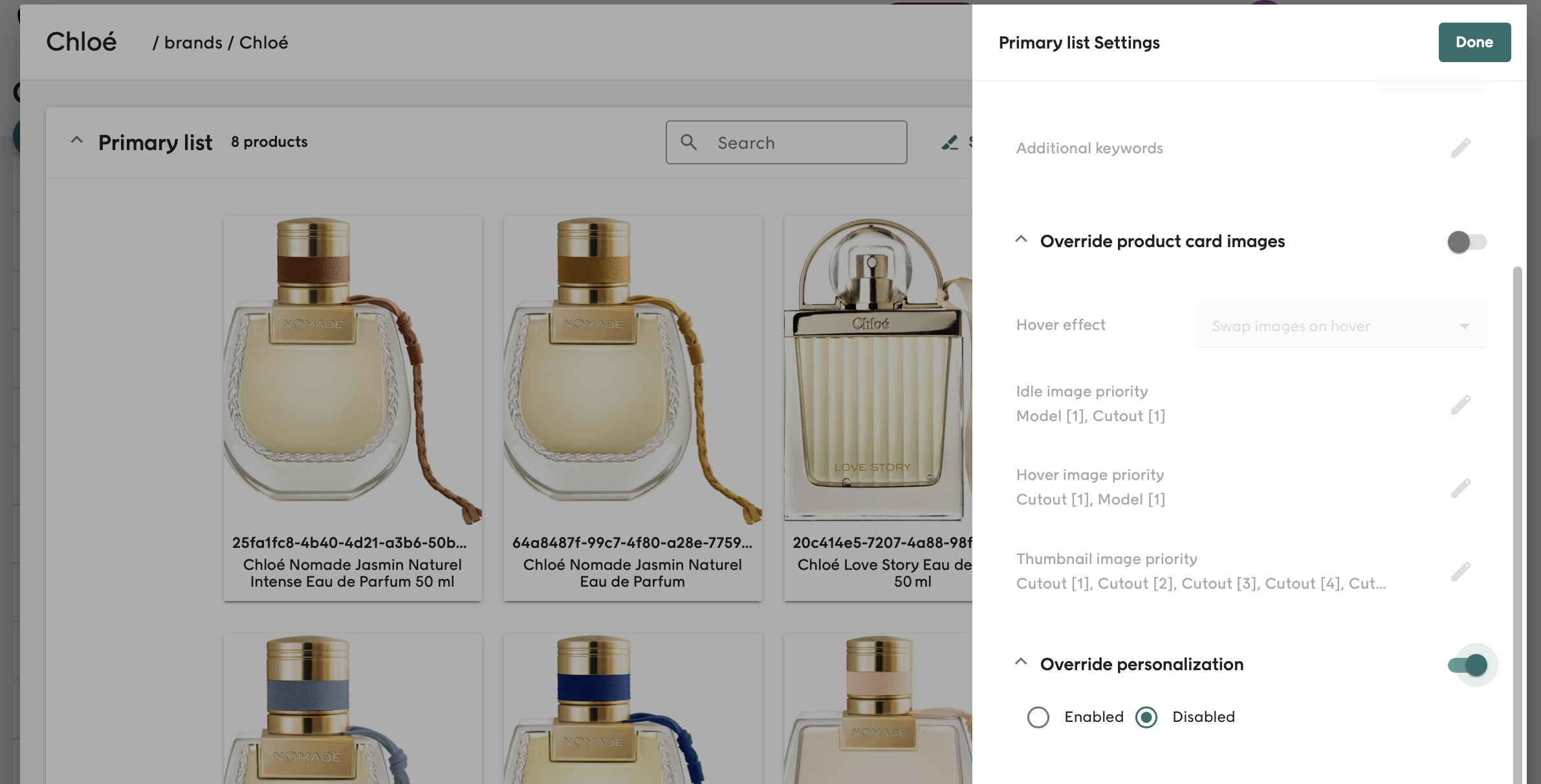The width and height of the screenshot is (1541, 784).
Task: Click brands in the breadcrumb path
Action: (193, 43)
